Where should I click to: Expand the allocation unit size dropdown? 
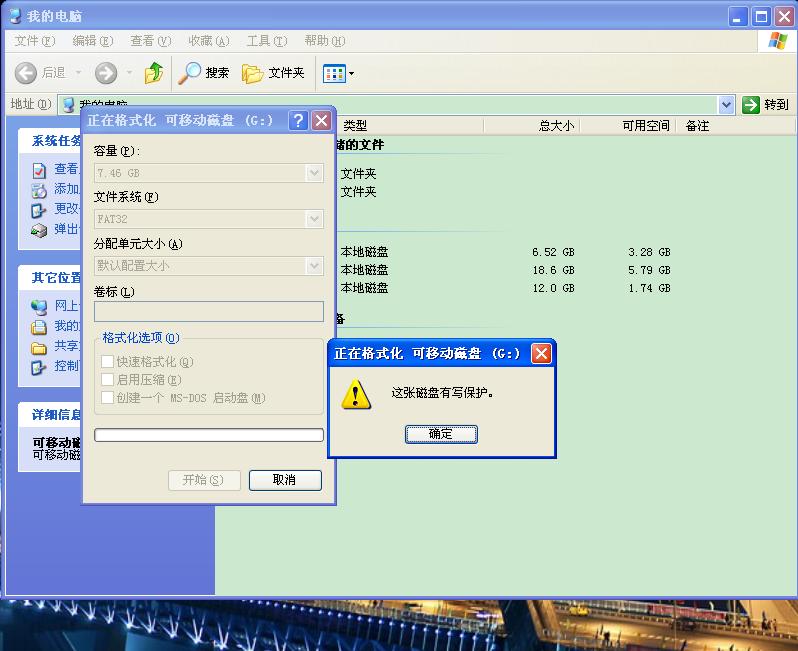pyautogui.click(x=315, y=266)
